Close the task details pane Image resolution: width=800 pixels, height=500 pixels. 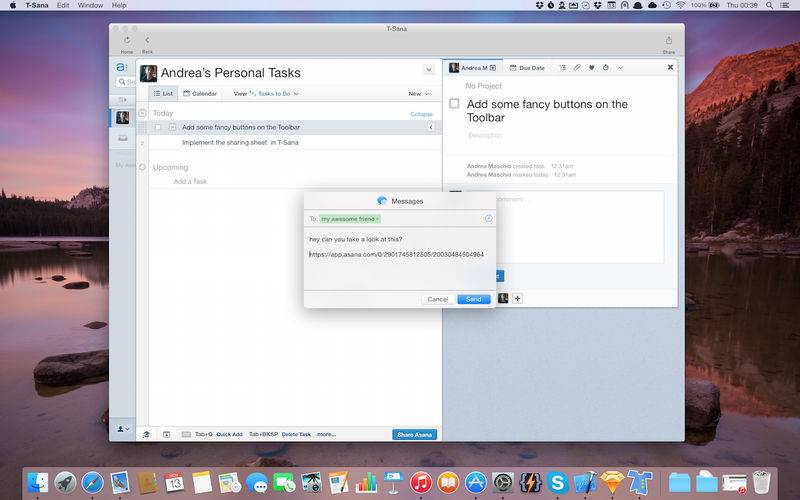click(670, 67)
